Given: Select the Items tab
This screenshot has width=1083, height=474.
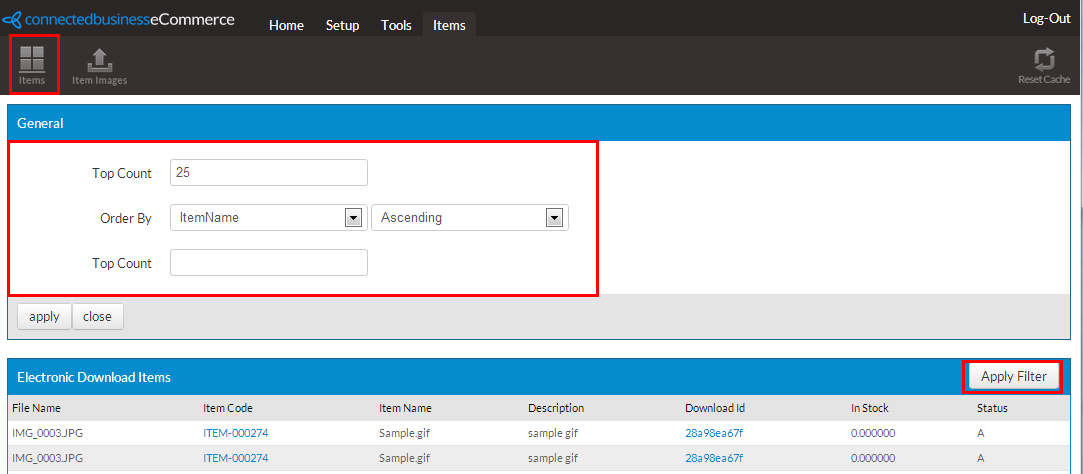Looking at the screenshot, I should (449, 26).
